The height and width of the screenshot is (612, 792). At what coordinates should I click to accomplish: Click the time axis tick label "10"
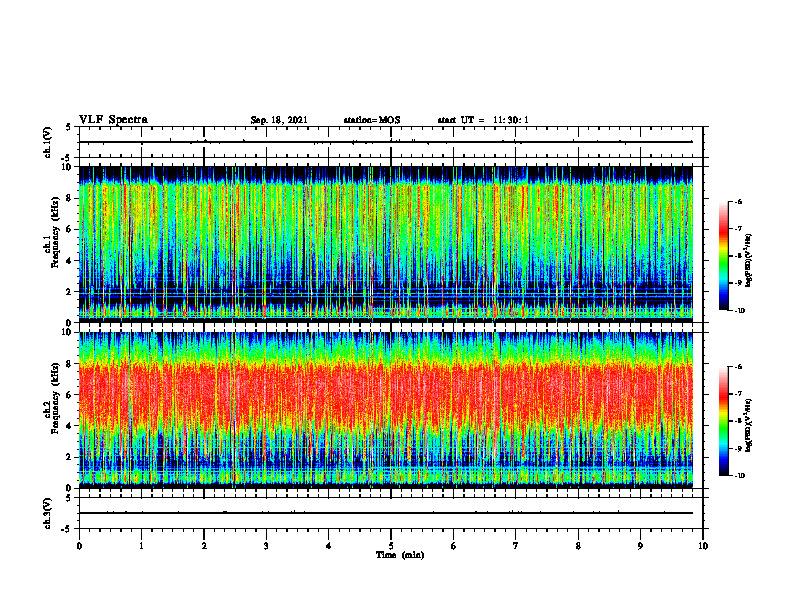tap(703, 546)
